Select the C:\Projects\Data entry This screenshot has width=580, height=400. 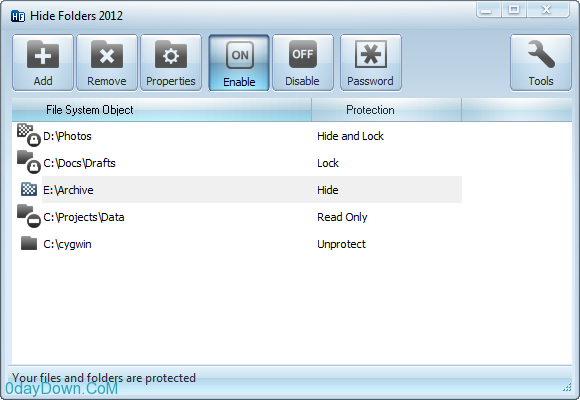coord(84,217)
